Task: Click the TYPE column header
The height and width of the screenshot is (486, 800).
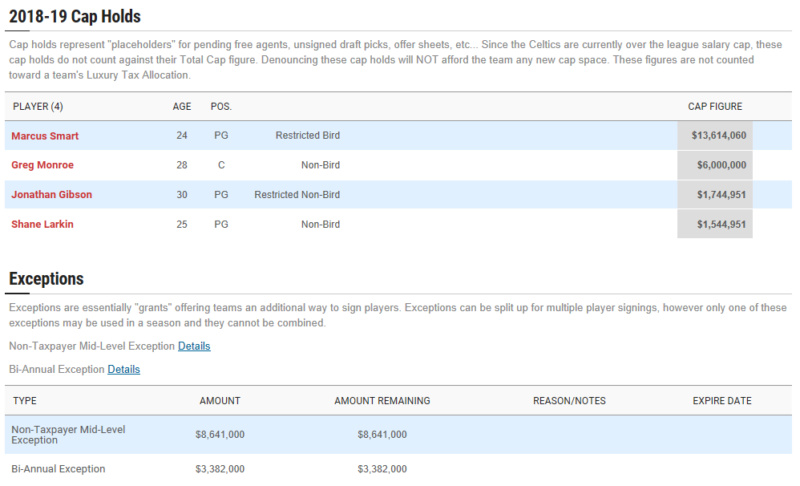Action: click(24, 401)
